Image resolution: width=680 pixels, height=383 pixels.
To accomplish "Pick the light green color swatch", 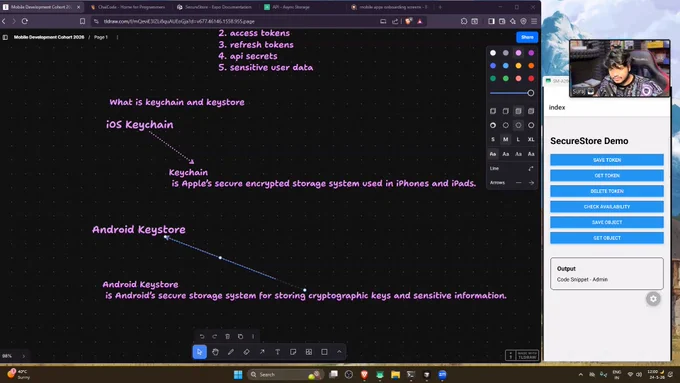I will [x=506, y=79].
